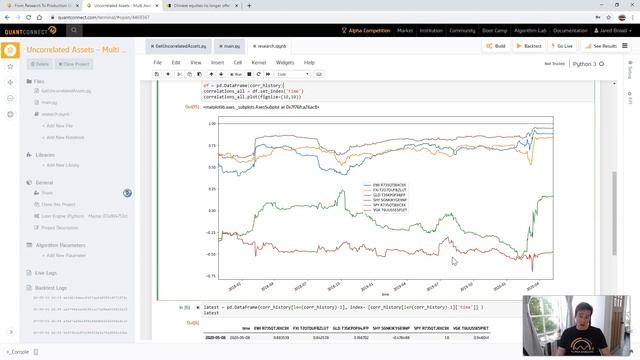
Task: Open the View menu in notebook
Action: point(196,62)
